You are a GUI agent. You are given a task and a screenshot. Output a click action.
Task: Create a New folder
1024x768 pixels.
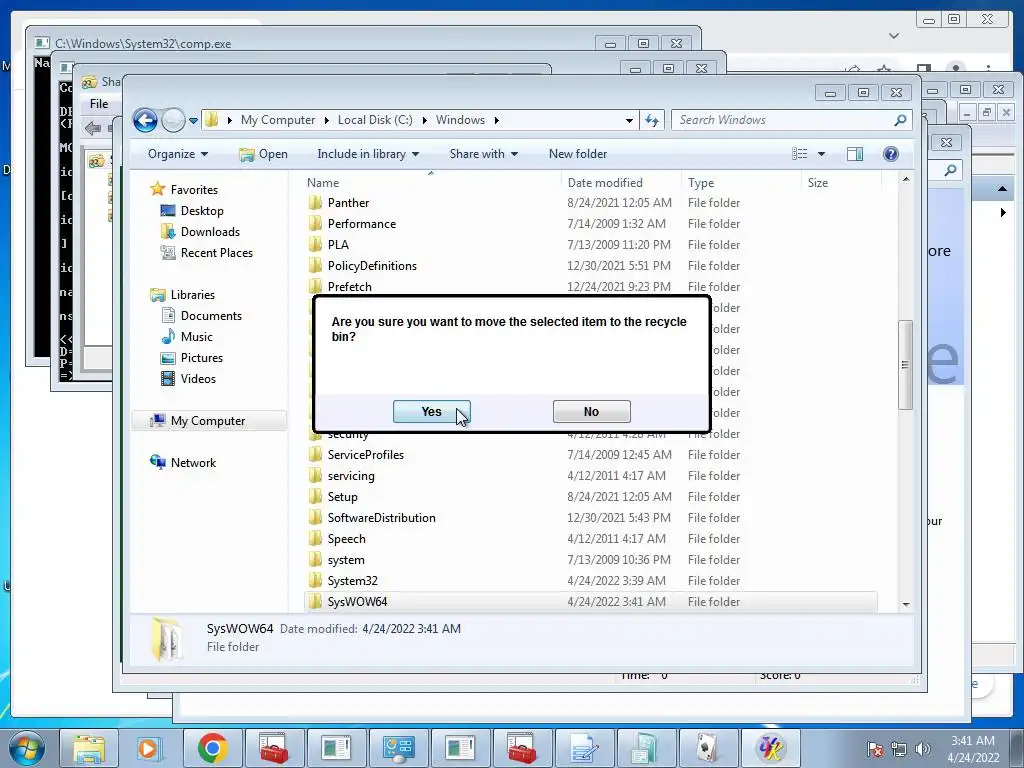578,154
